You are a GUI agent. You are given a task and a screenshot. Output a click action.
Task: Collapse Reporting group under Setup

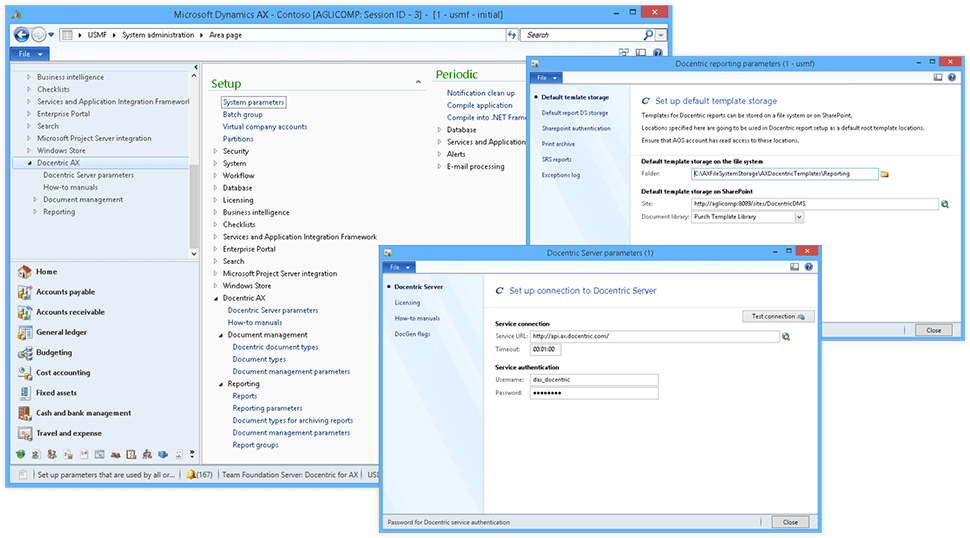click(x=220, y=384)
